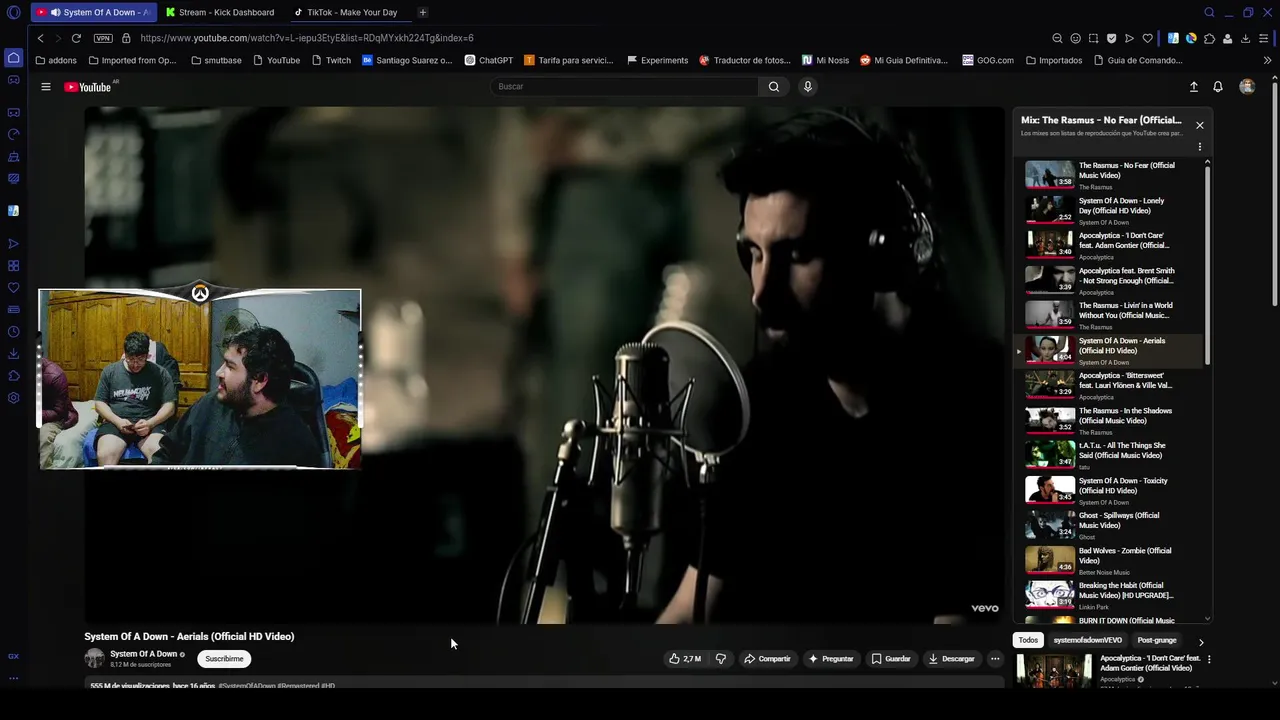Image resolution: width=1280 pixels, height=720 pixels.
Task: Open the Opera GX main menu logo
Action: [x=13, y=12]
